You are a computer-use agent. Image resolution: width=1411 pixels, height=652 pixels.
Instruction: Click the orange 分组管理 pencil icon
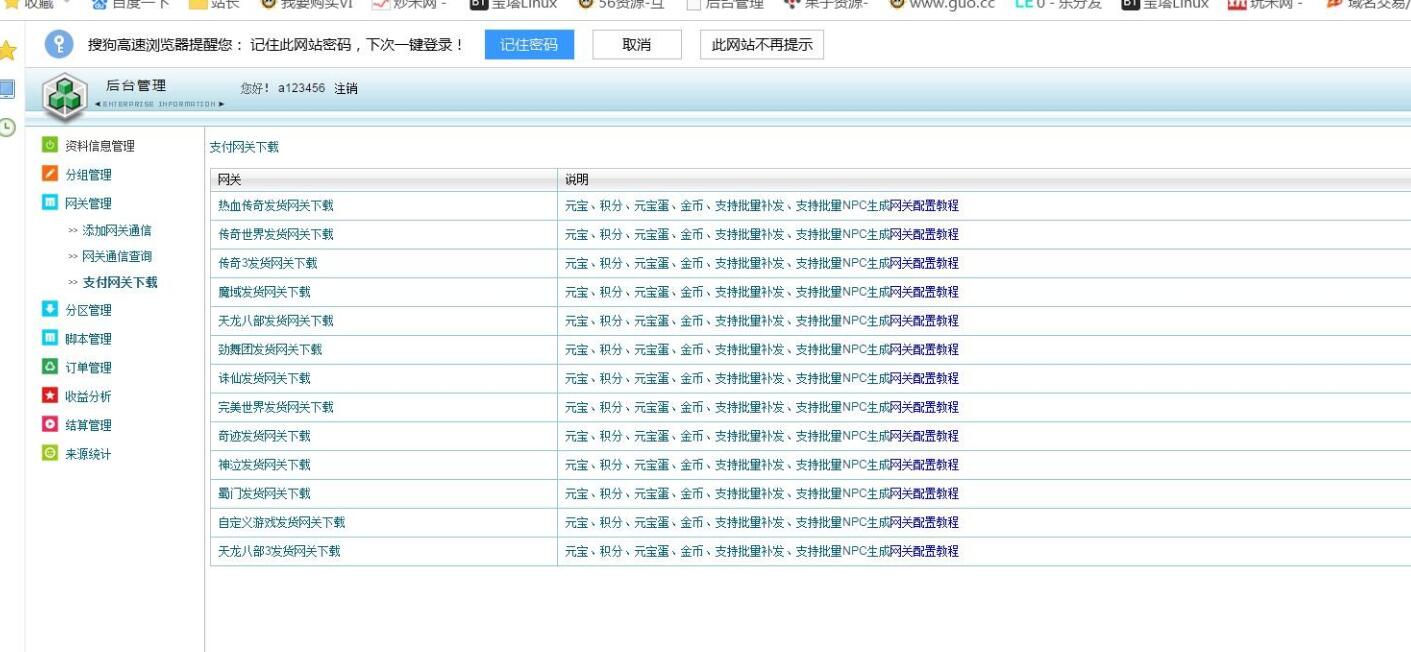[x=50, y=175]
